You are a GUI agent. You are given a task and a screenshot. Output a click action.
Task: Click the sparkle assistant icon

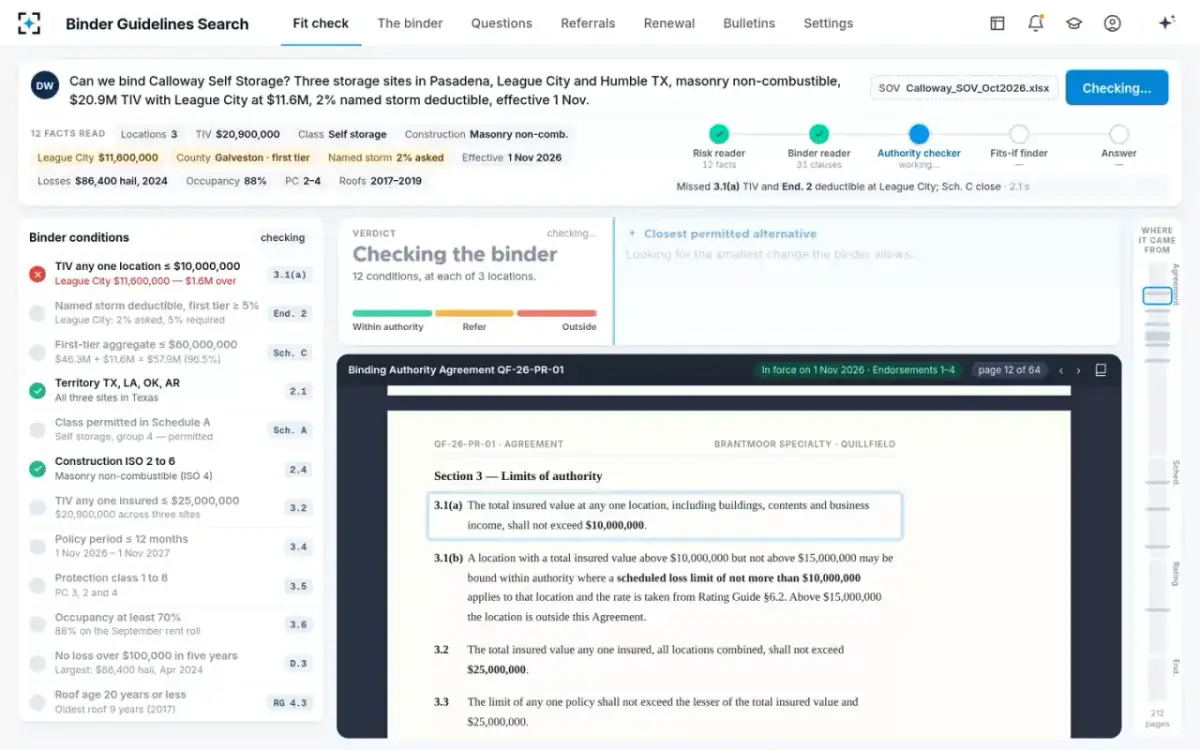click(x=1166, y=23)
